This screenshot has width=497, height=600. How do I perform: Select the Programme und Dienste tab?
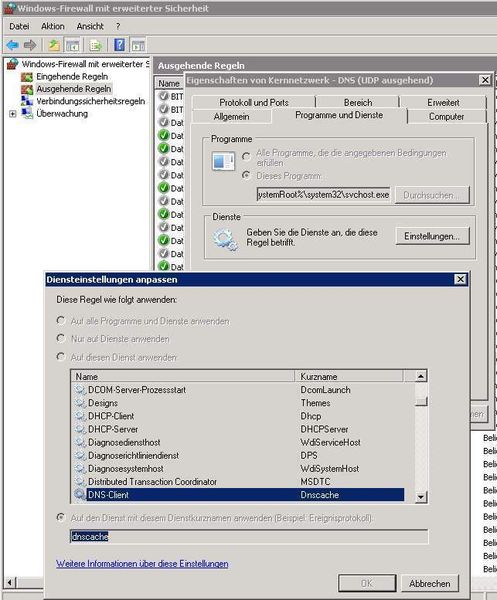339,115
